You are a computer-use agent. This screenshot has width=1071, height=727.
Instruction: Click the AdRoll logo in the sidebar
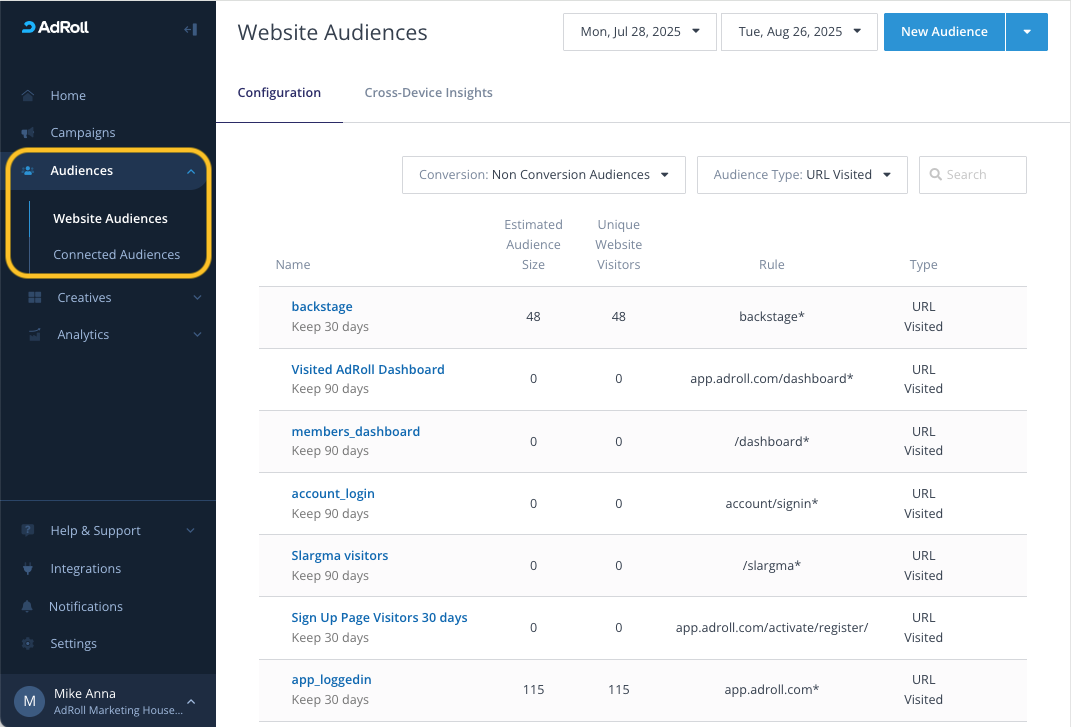click(56, 28)
